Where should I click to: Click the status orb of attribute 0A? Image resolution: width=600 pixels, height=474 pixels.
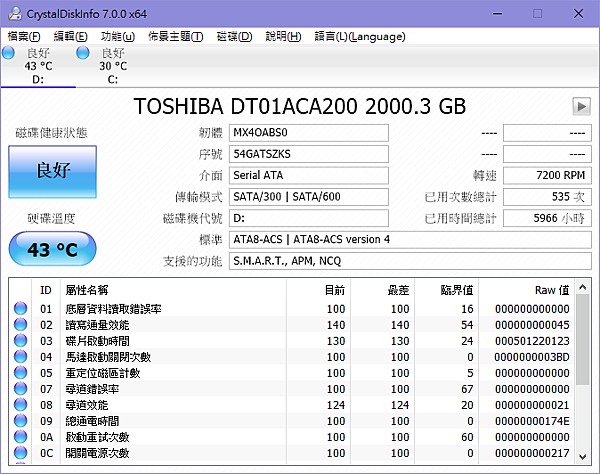pos(20,437)
